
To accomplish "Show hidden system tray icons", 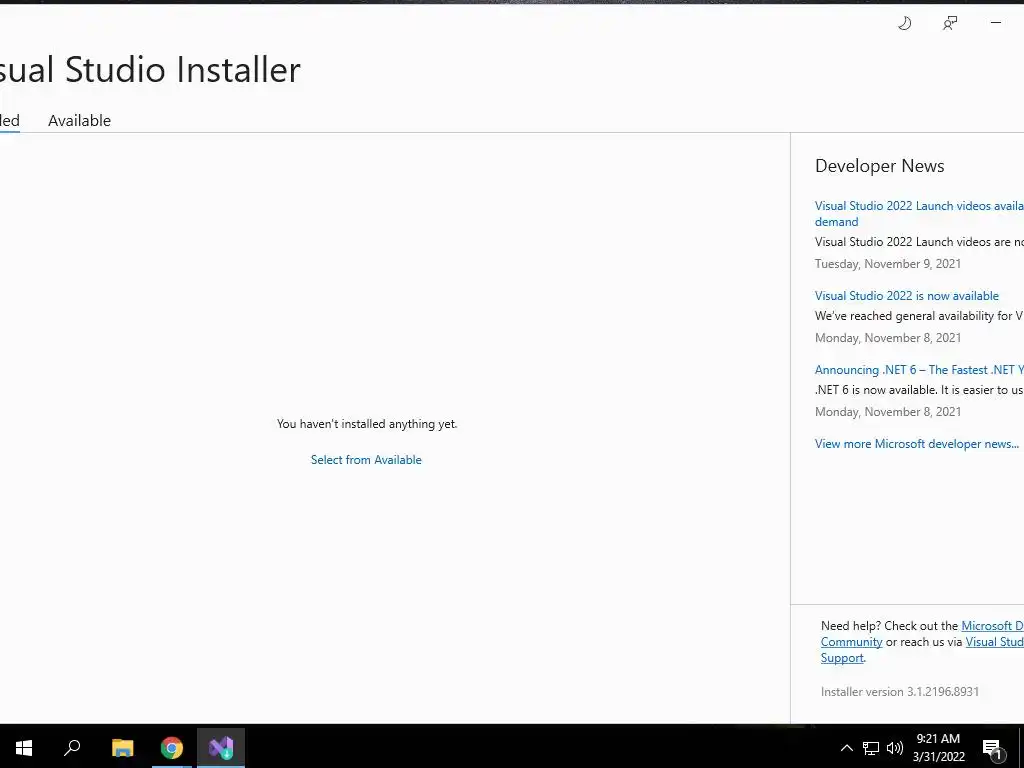I will pyautogui.click(x=846, y=748).
